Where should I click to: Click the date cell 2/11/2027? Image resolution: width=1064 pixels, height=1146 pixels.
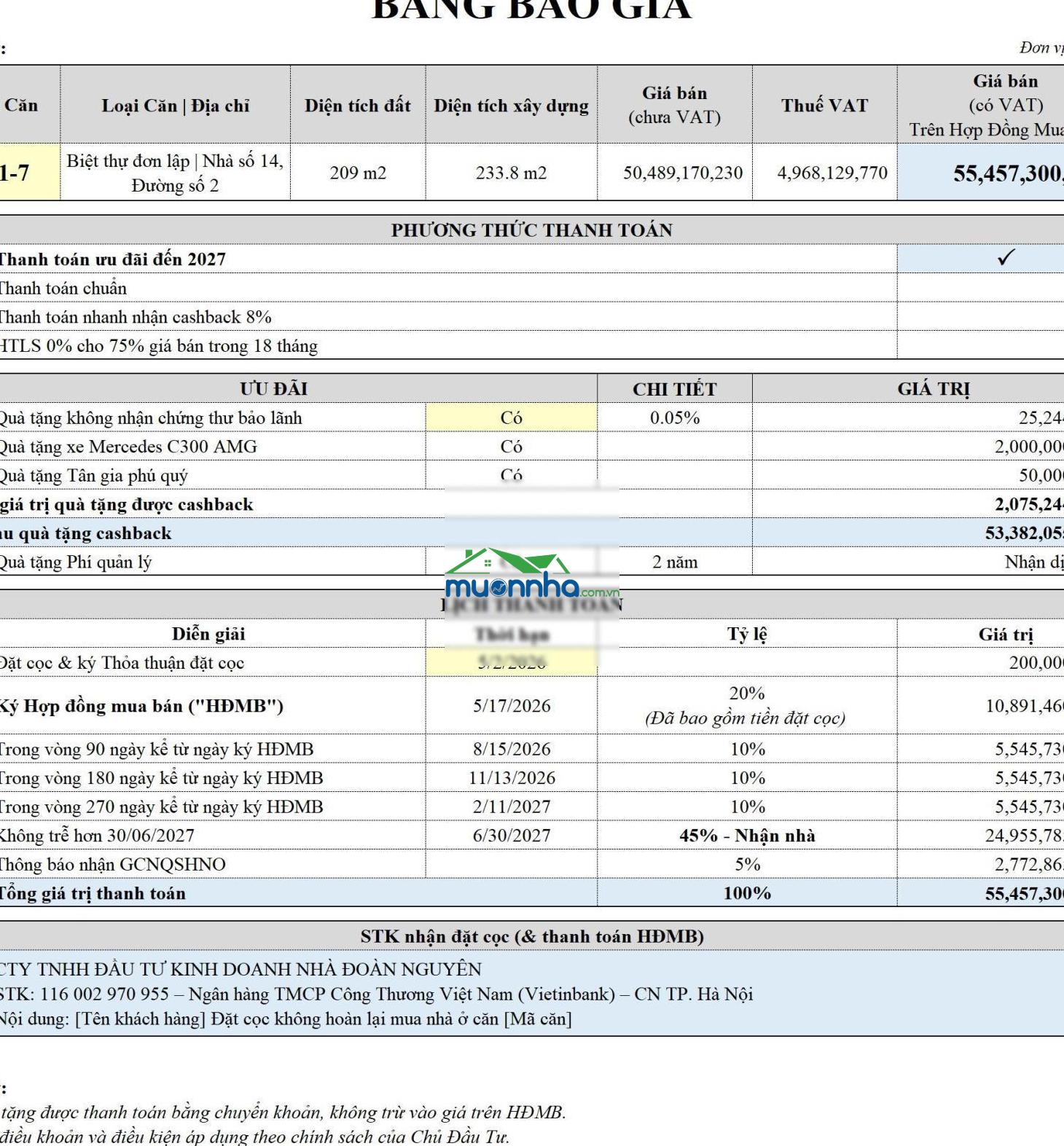coord(512,806)
